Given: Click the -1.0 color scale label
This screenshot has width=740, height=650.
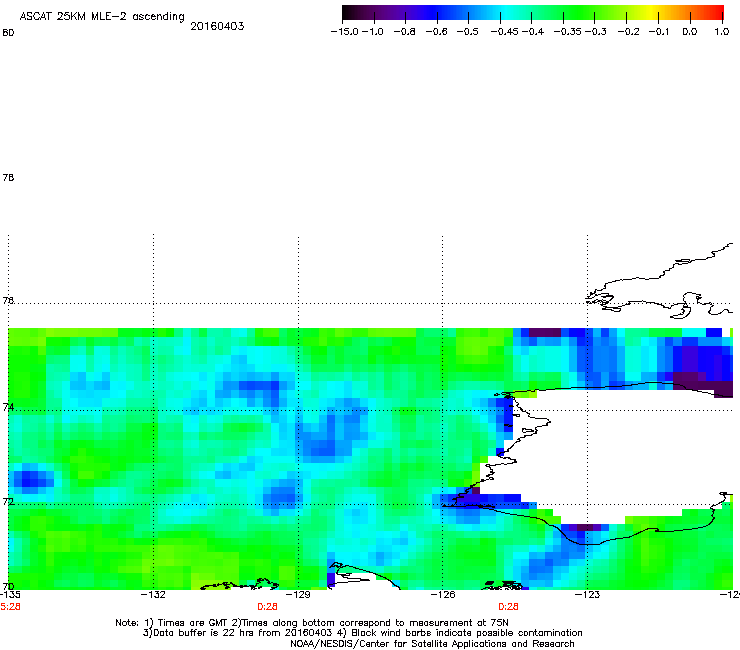Looking at the screenshot, I should [x=372, y=32].
